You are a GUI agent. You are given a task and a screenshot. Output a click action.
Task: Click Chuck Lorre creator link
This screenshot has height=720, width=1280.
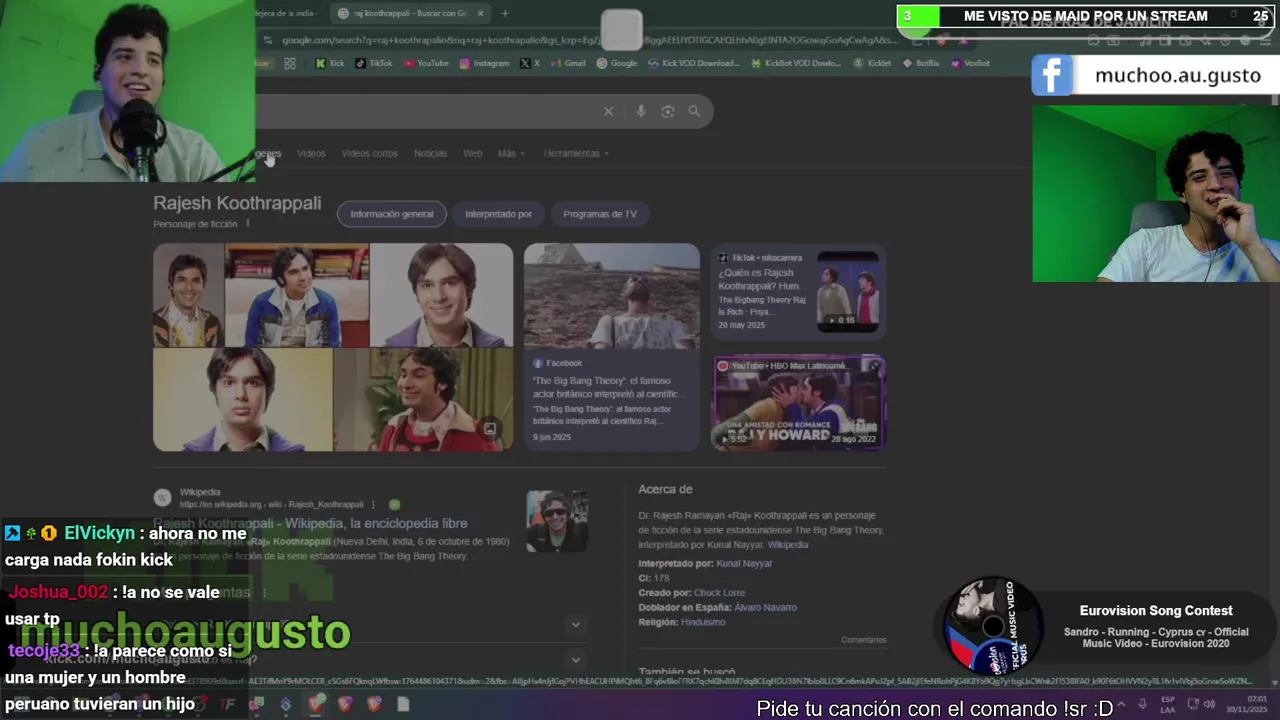pos(719,592)
